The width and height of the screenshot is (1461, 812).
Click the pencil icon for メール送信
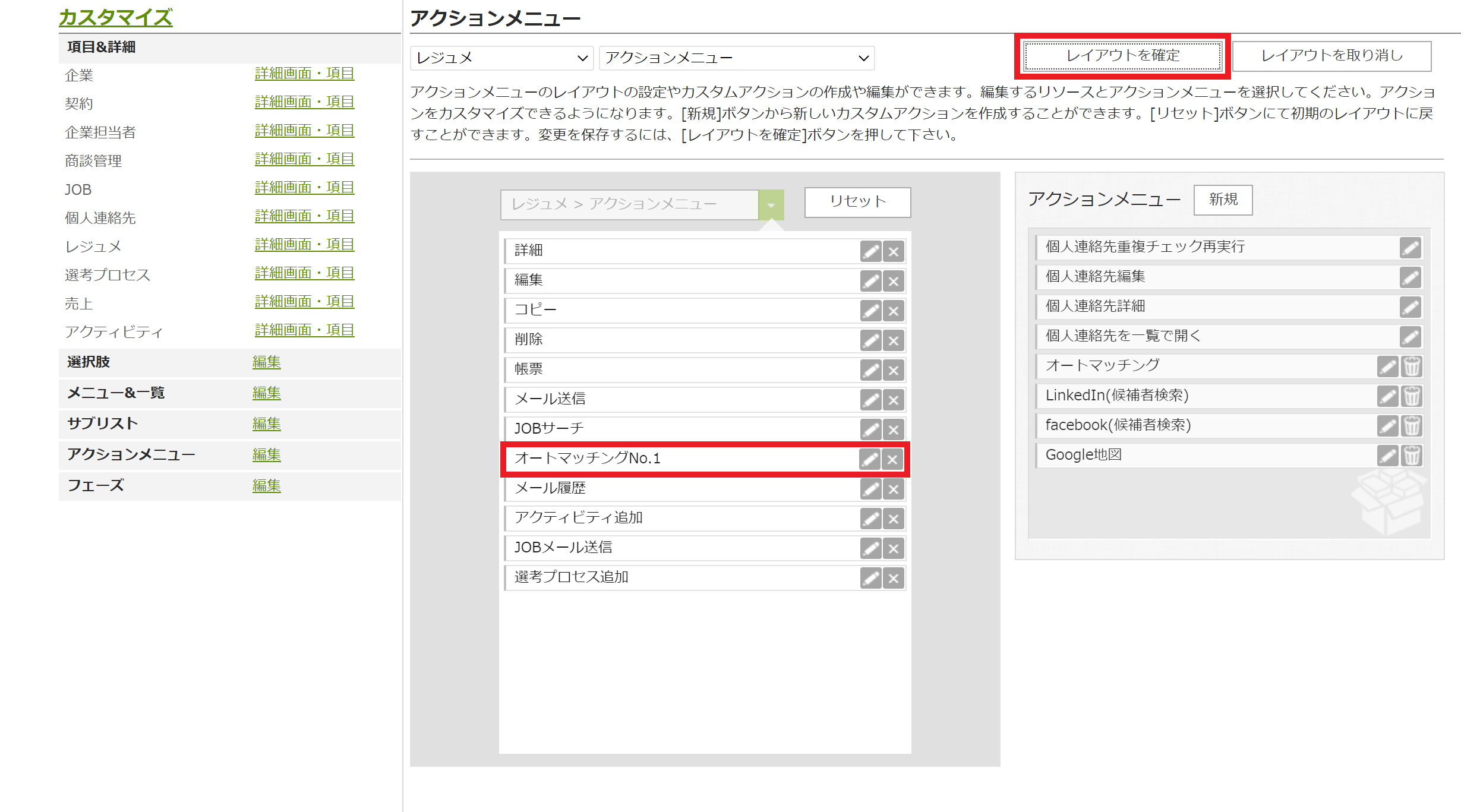coord(870,399)
